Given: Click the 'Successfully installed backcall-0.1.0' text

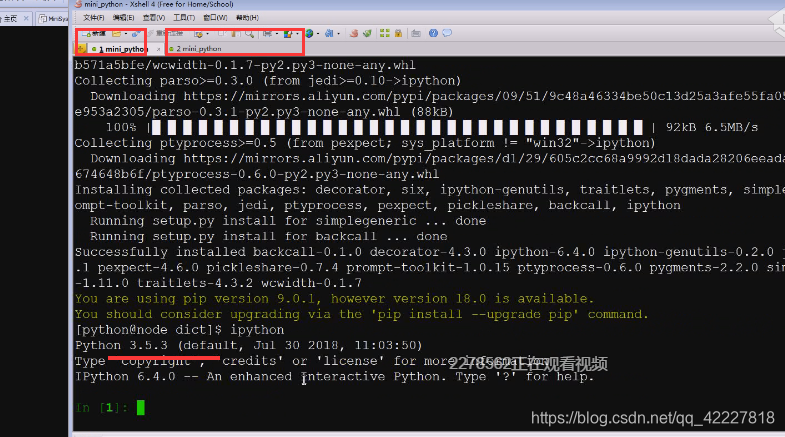Looking at the screenshot, I should pos(219,252).
